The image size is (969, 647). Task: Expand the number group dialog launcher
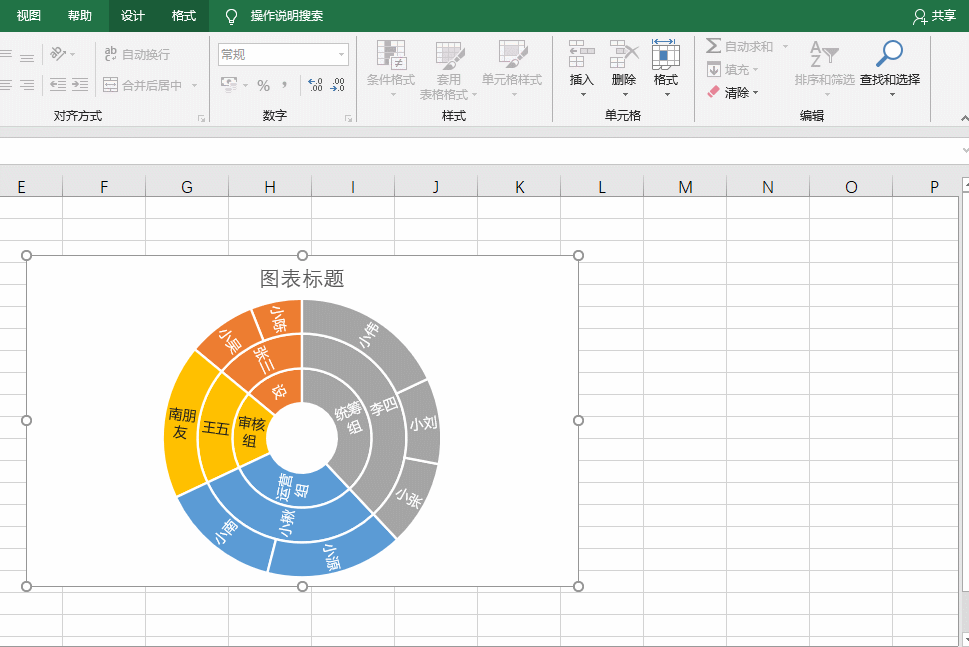tap(348, 118)
